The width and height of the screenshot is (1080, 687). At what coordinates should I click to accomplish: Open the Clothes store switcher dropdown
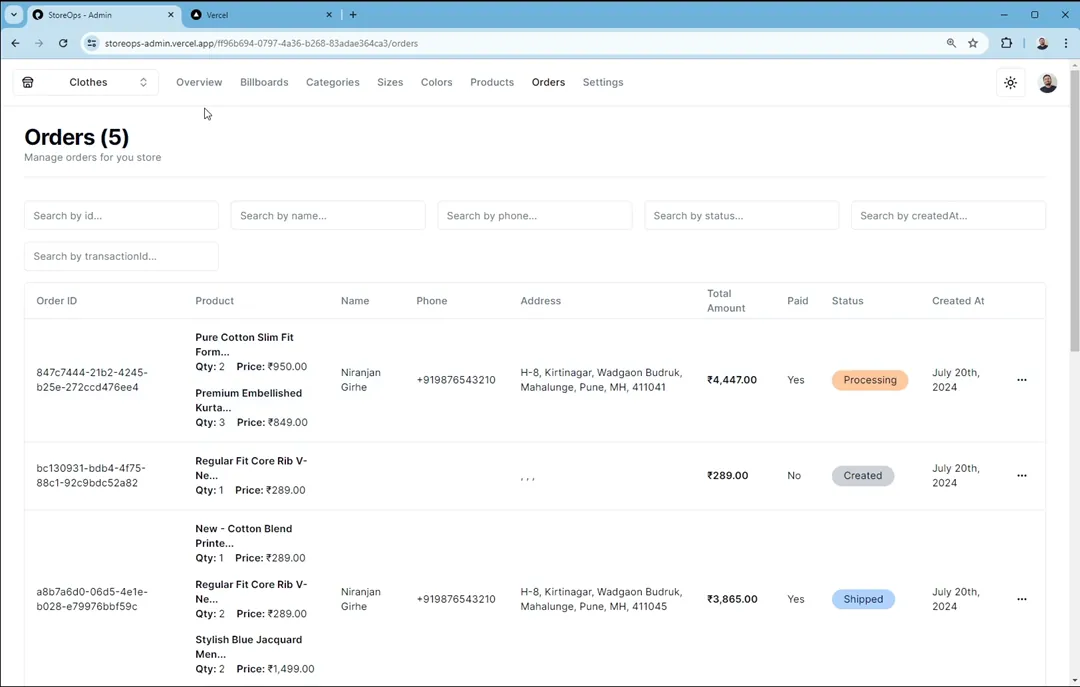tap(85, 82)
